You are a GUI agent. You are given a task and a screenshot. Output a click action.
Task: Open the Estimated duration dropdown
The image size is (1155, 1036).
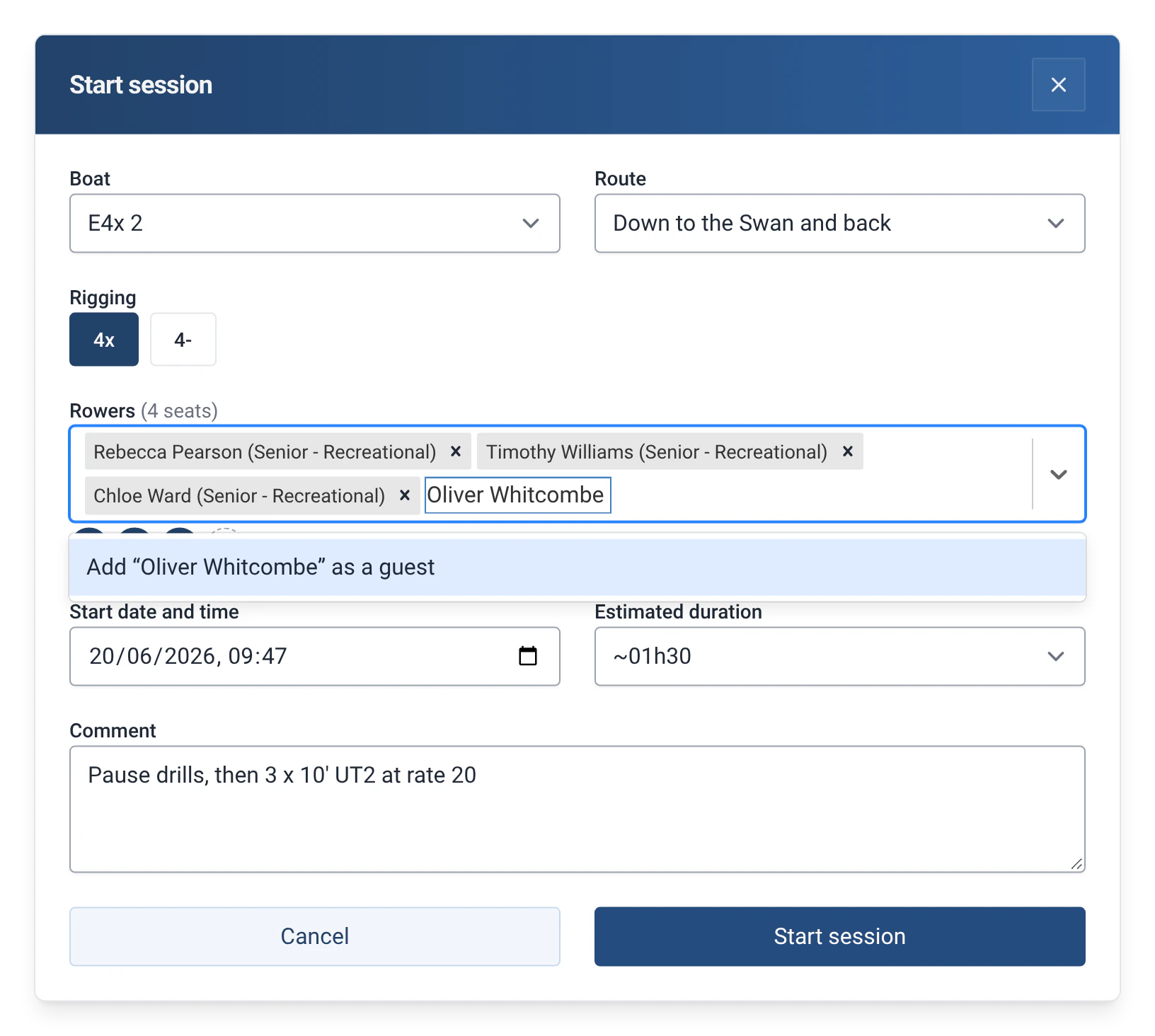click(839, 656)
